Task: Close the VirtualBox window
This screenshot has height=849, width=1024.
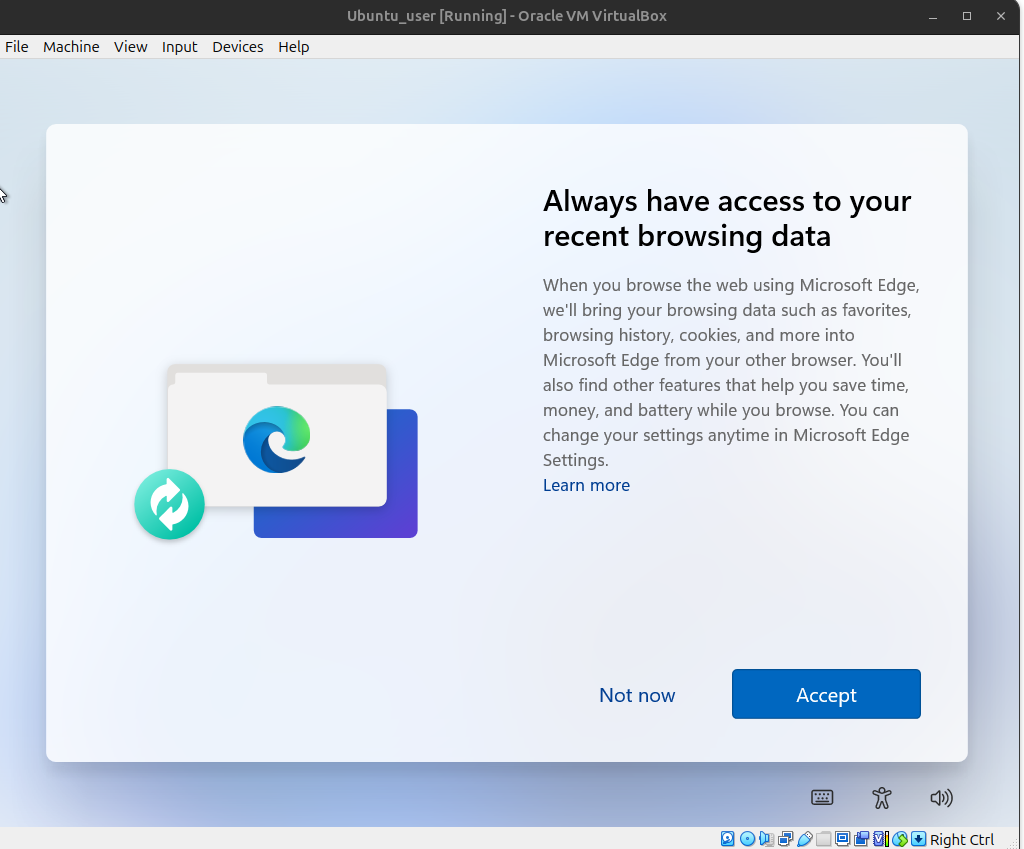Action: pos(1000,16)
